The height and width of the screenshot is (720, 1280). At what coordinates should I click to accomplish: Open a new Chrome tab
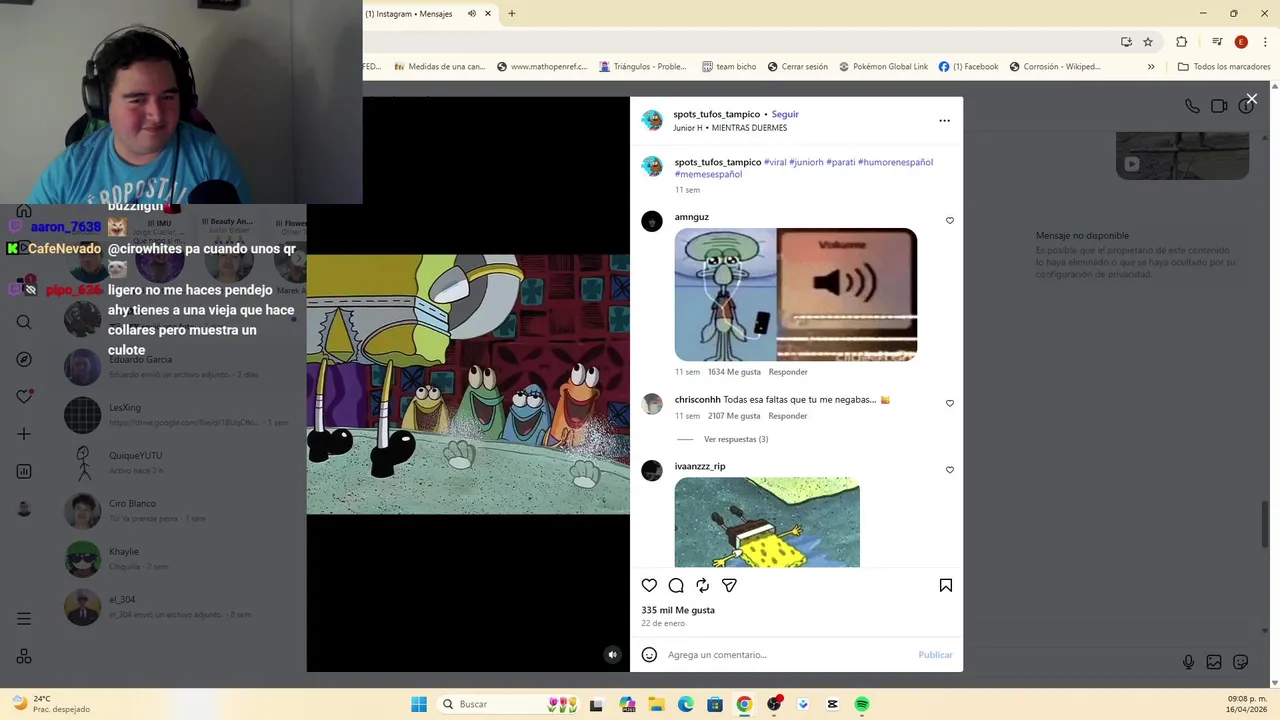(x=512, y=14)
